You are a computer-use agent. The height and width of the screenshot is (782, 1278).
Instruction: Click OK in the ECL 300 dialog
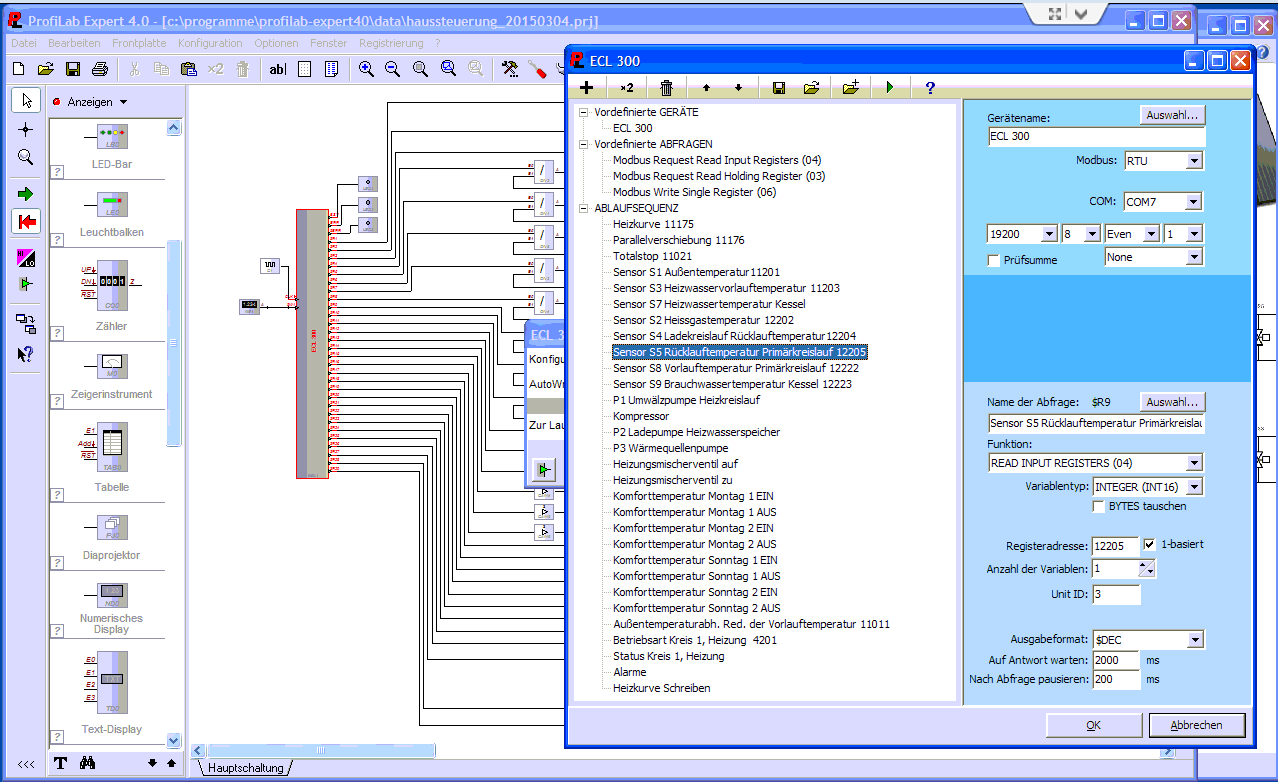pos(1093,725)
